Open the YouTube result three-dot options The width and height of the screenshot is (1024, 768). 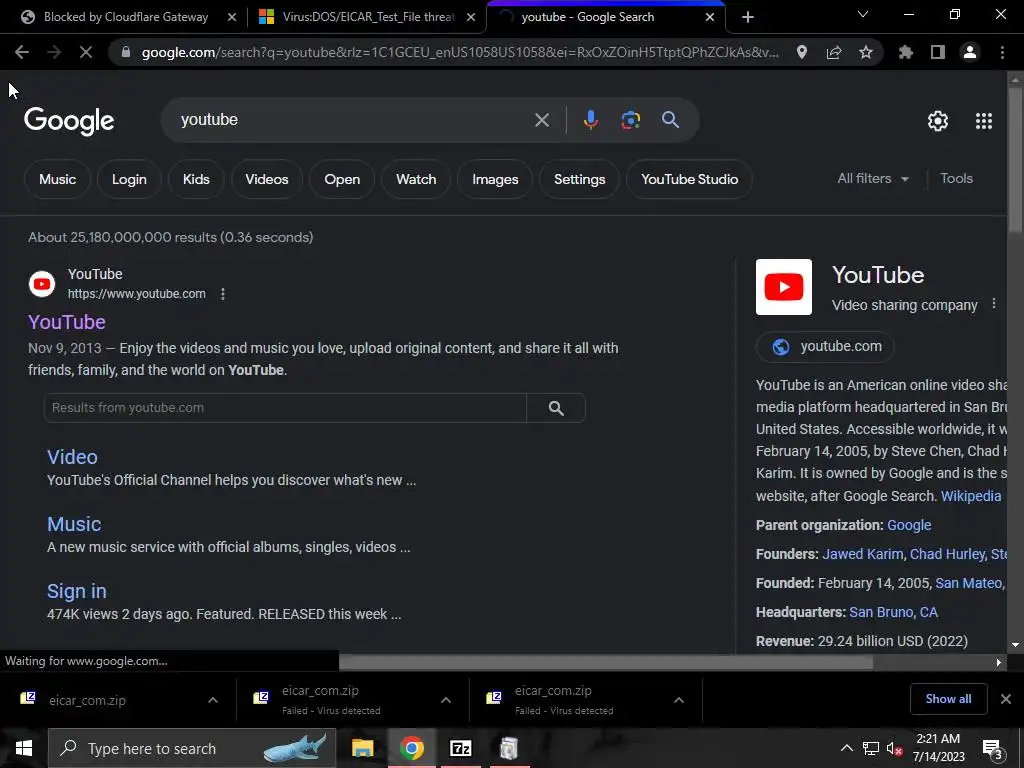coord(223,294)
